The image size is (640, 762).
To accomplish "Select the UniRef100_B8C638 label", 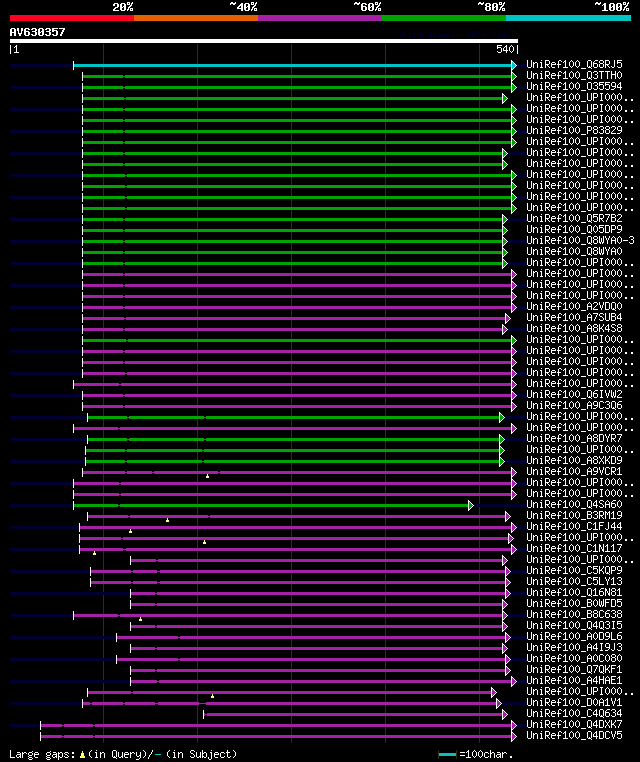I will pyautogui.click(x=574, y=614).
